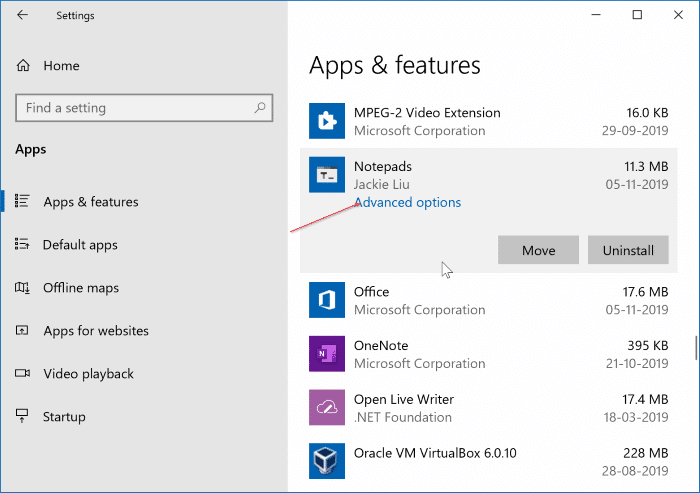Select the Notepads app name
Screen dimensions: 700x493
[383, 167]
